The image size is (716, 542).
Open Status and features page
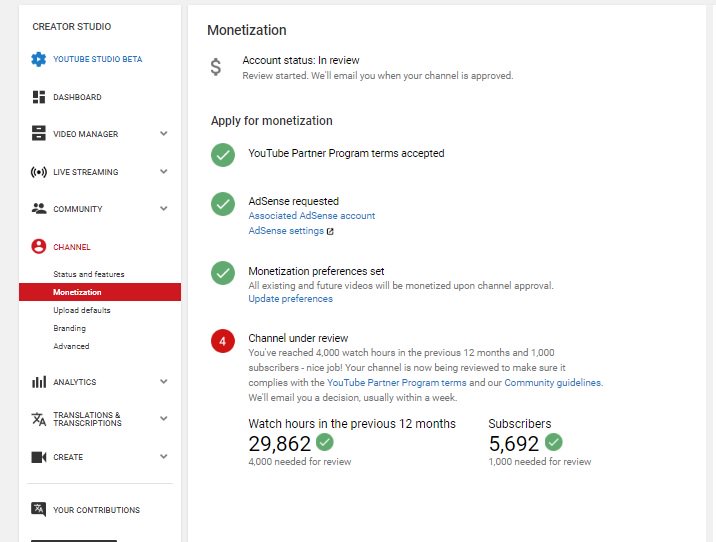coord(89,274)
